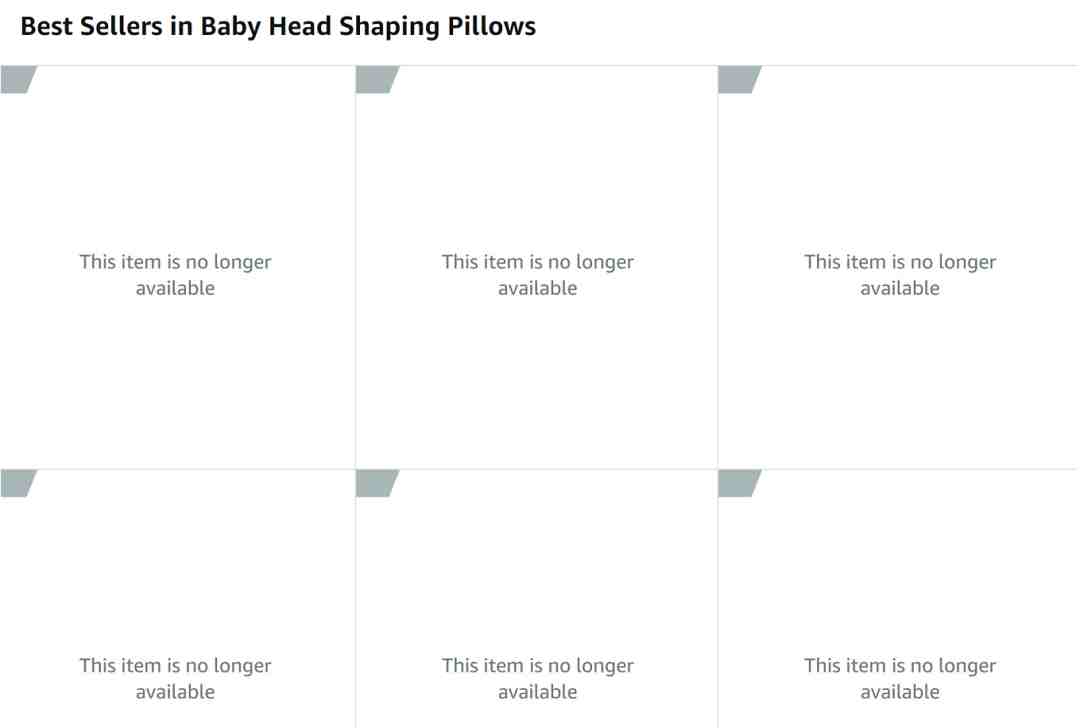Click the unavailable message in the bottom-left card

pos(176,678)
